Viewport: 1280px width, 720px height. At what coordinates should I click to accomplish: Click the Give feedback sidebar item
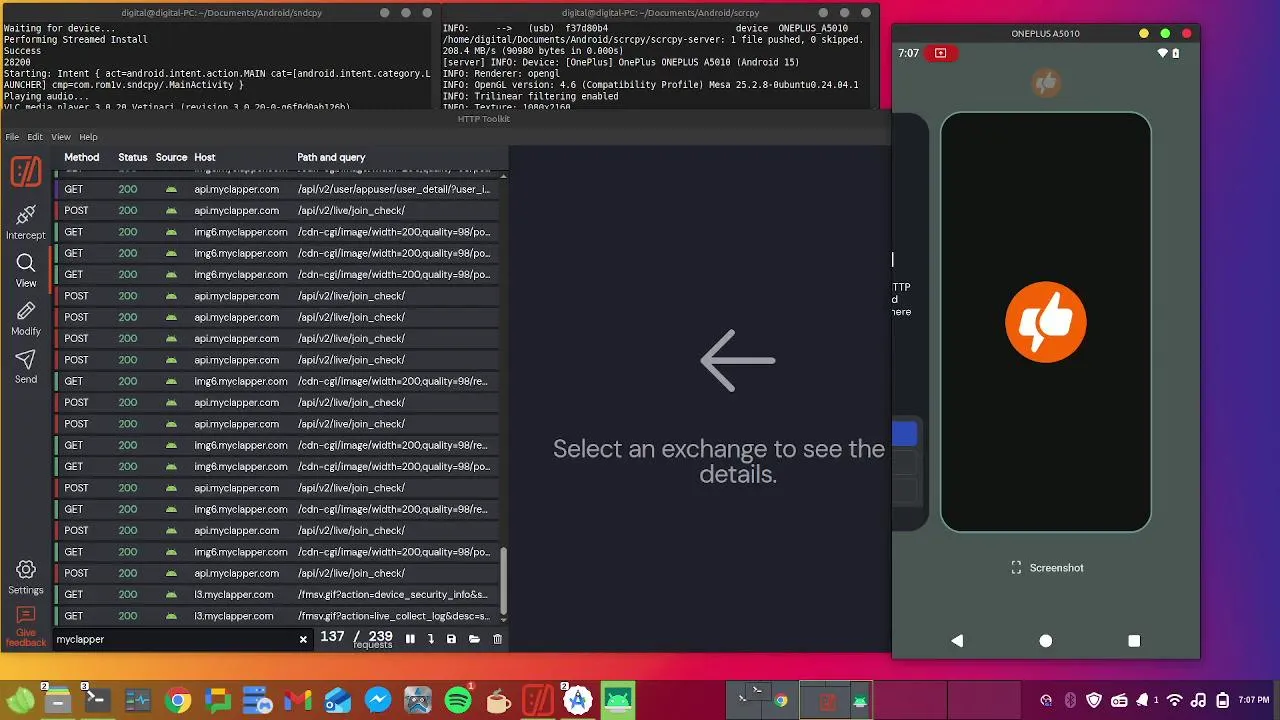[x=26, y=625]
